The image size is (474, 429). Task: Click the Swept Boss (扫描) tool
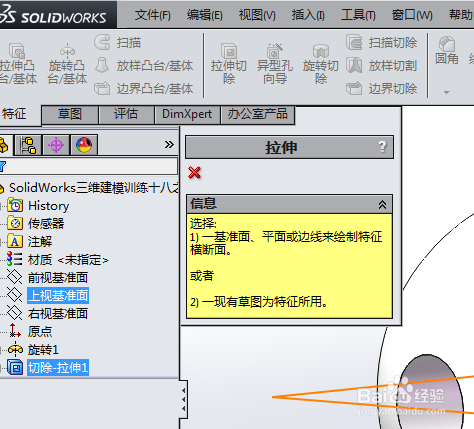118,43
